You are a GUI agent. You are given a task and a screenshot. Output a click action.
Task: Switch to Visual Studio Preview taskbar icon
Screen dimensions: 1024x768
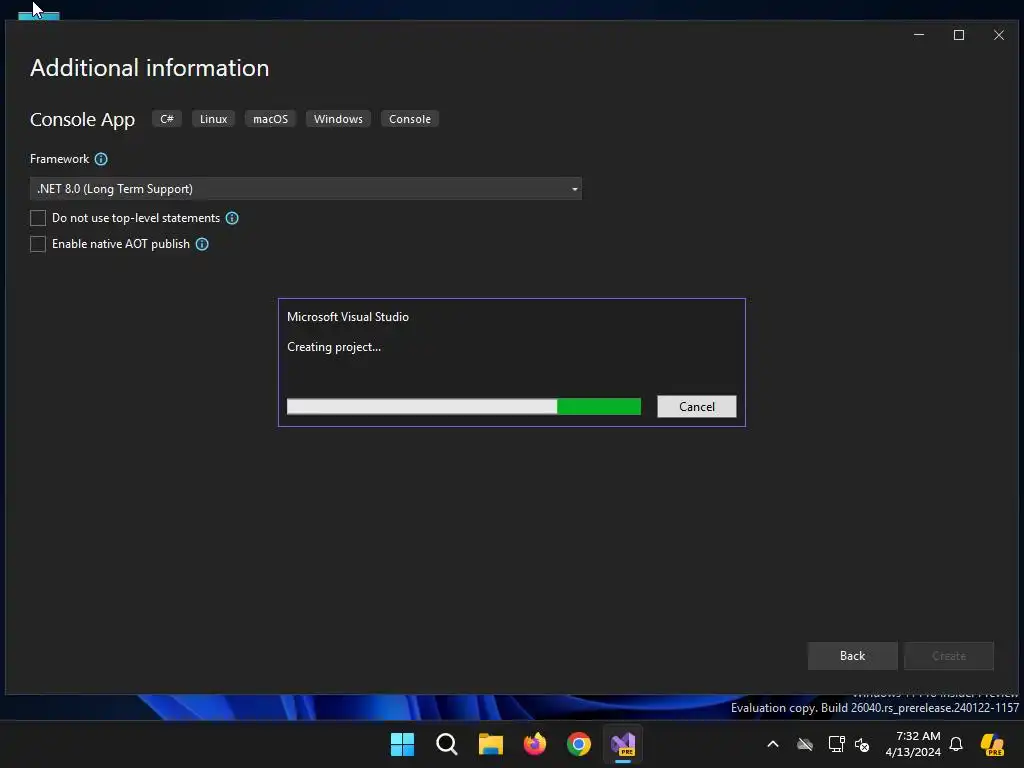click(x=623, y=744)
